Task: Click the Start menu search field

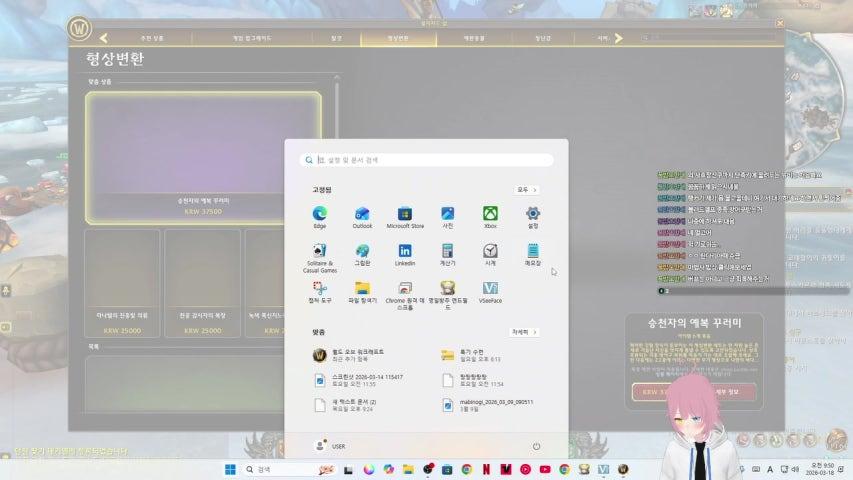Action: coord(430,160)
